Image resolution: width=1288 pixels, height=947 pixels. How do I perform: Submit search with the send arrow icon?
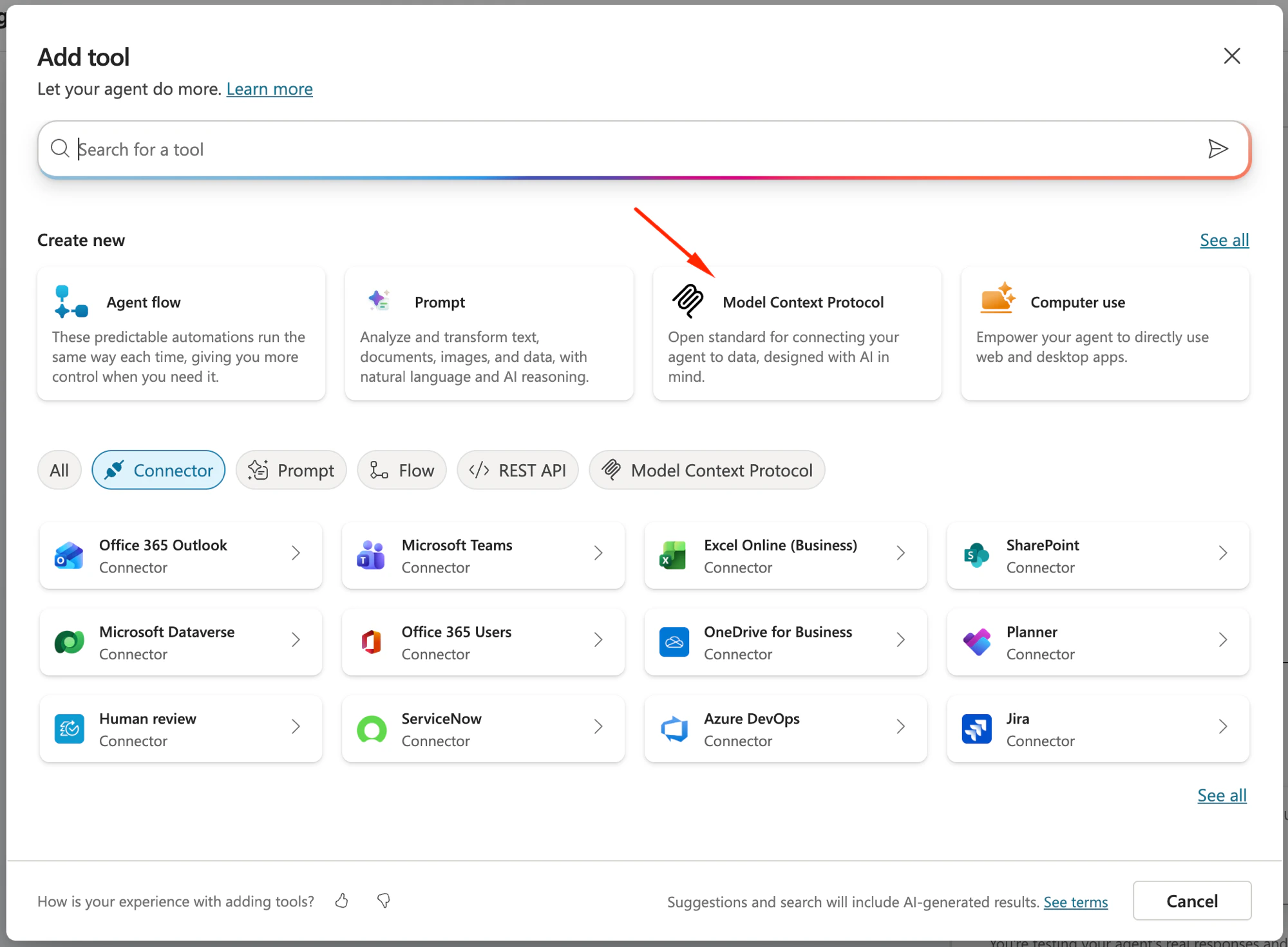(1218, 149)
